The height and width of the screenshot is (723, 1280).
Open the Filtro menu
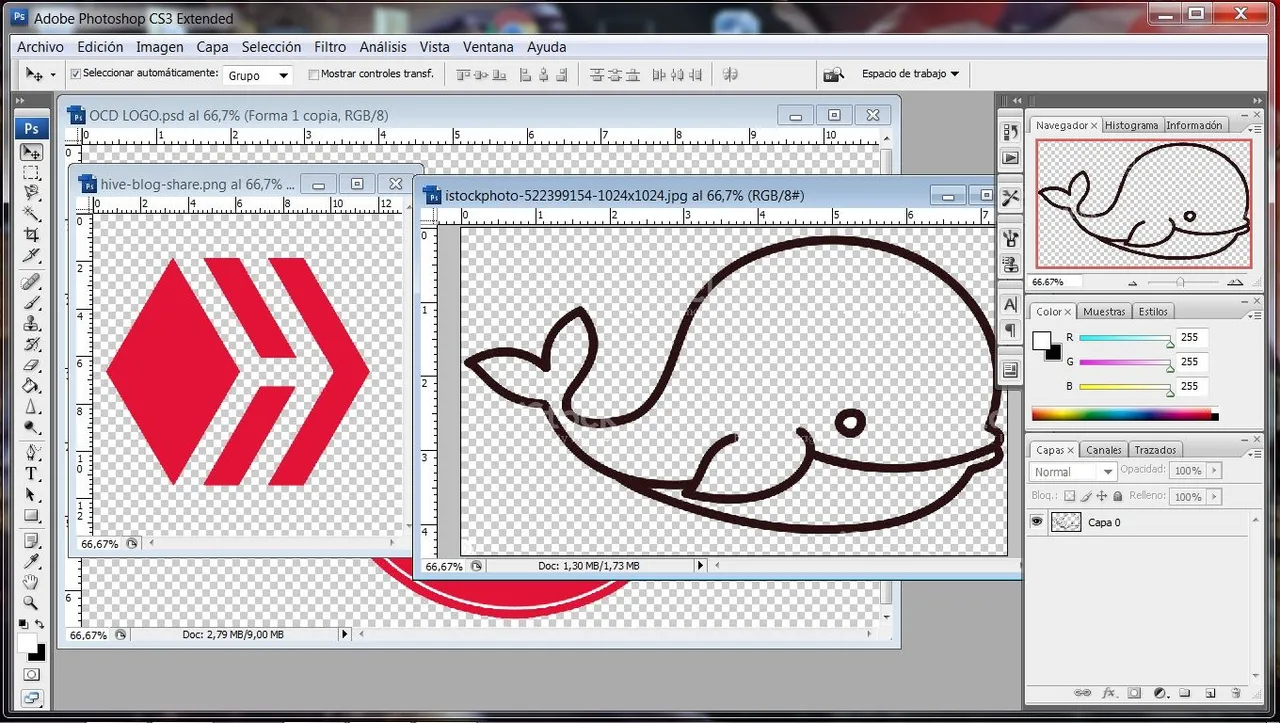[x=330, y=47]
